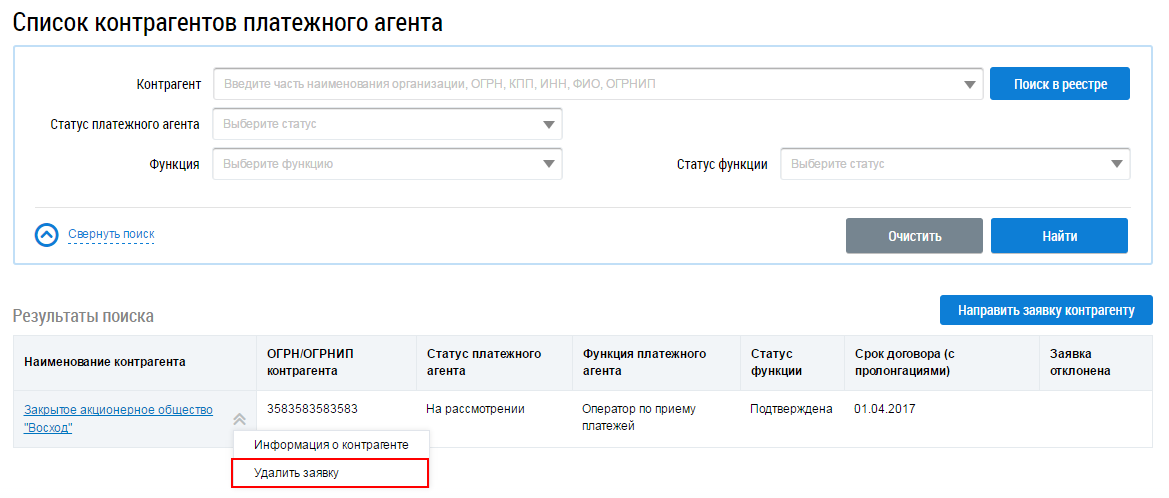Expand the Функция dropdown list
The width and height of the screenshot is (1169, 498).
(x=387, y=164)
